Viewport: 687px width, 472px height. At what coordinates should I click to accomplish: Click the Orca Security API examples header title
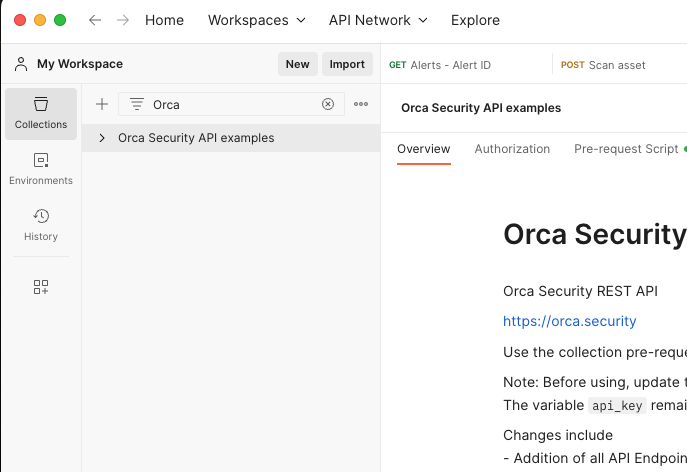[481, 108]
